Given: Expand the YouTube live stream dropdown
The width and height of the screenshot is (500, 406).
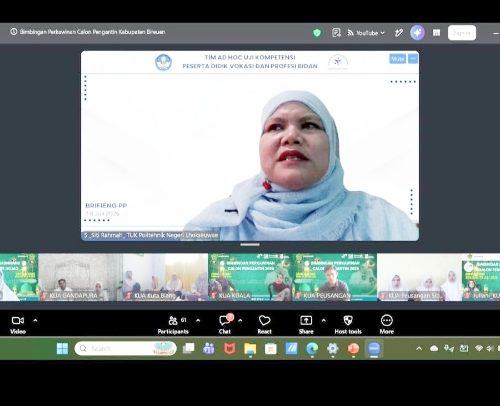Looking at the screenshot, I should tap(366, 33).
